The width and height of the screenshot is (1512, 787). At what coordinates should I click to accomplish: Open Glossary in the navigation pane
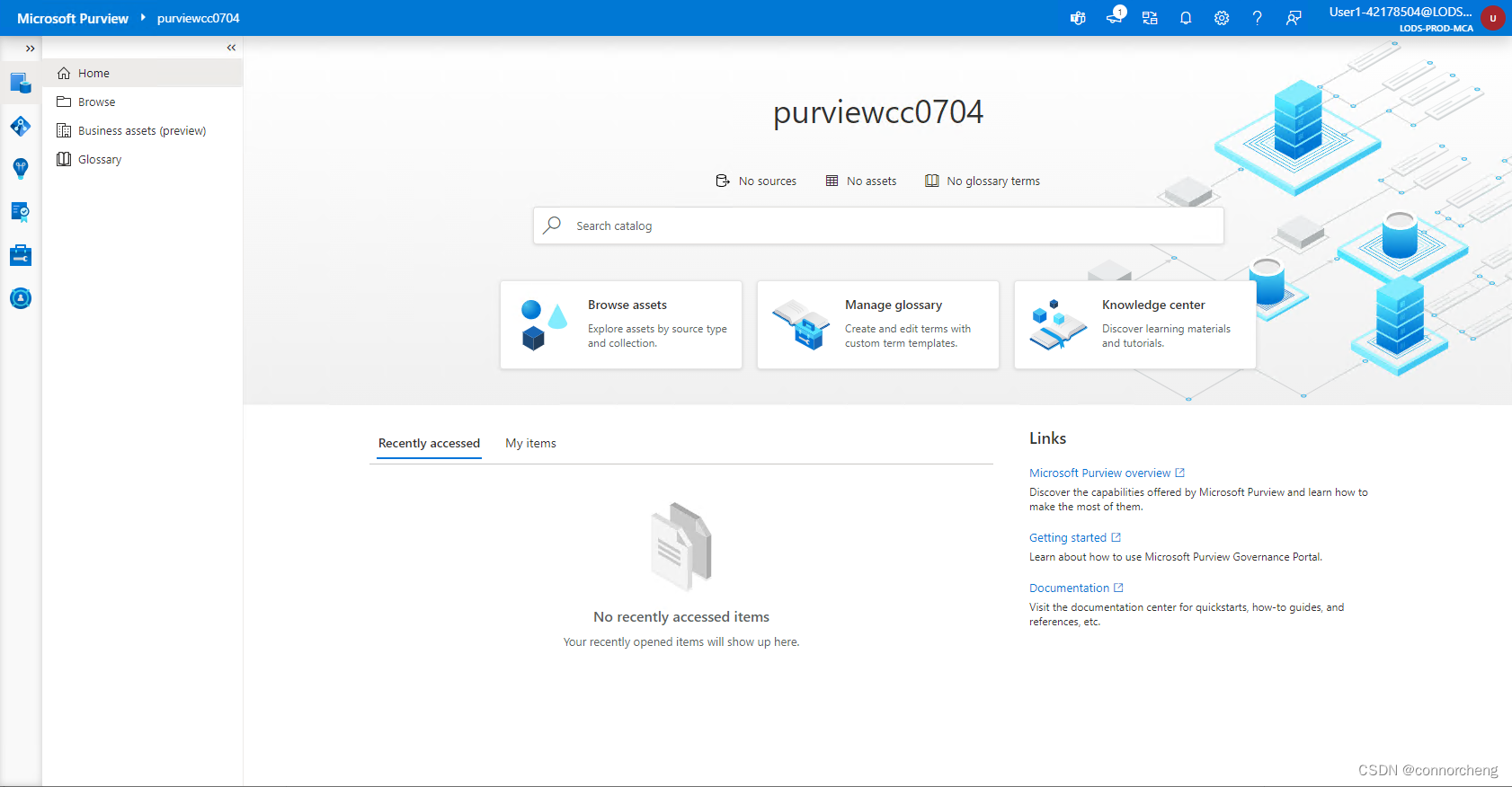tap(143, 159)
